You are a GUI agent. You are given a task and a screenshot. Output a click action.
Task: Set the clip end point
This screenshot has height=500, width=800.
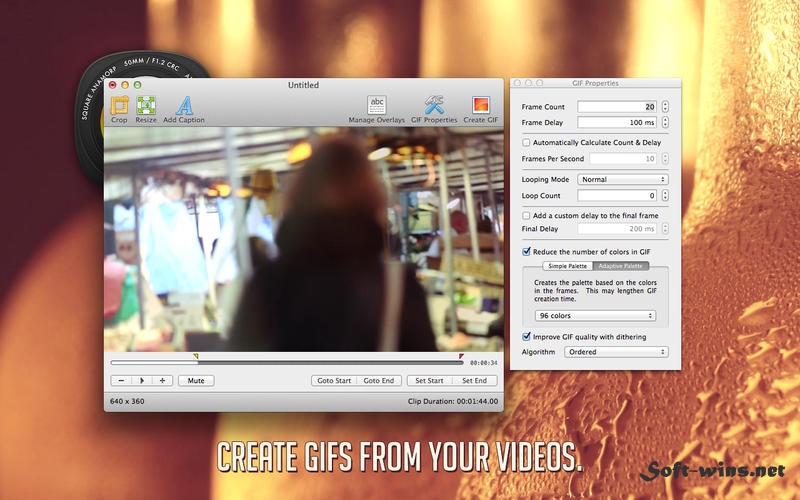(x=474, y=381)
